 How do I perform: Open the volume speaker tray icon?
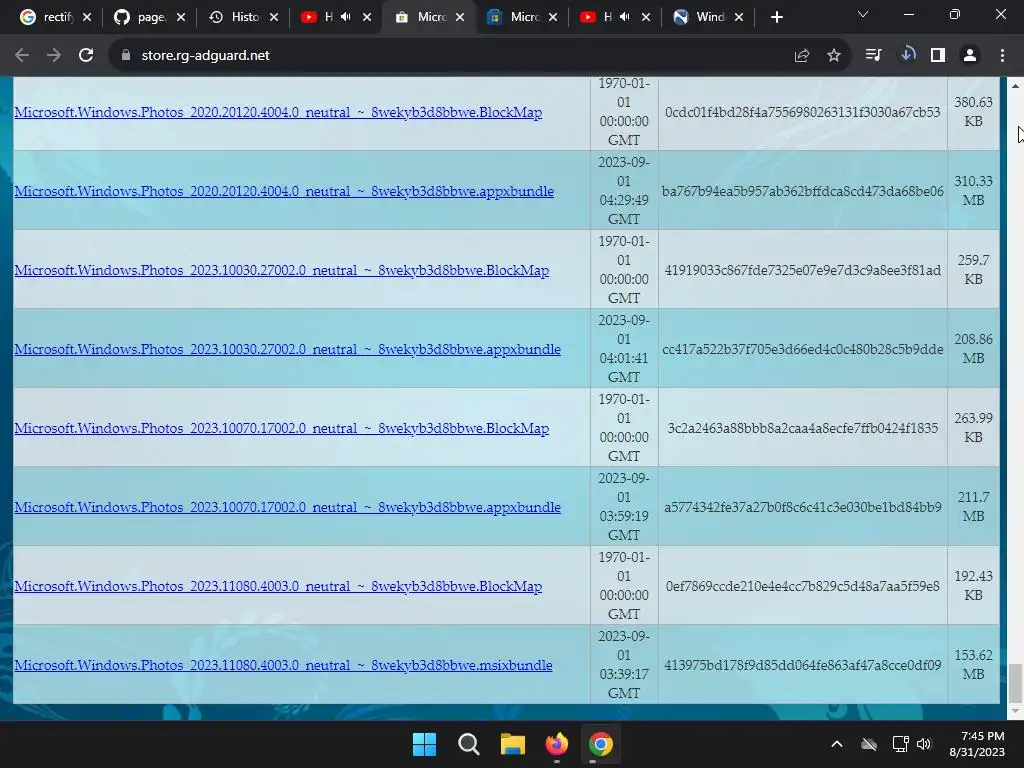tap(923, 744)
